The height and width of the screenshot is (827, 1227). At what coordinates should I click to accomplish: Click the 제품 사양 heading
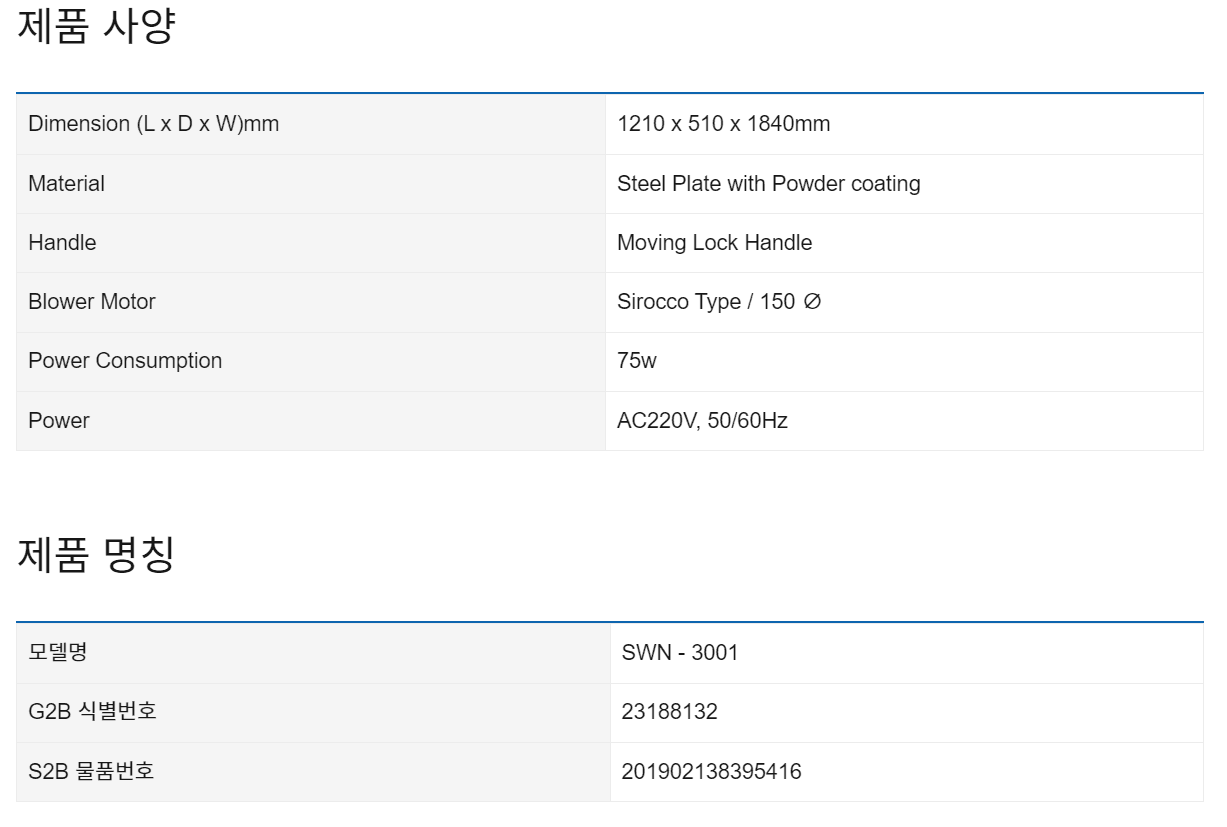click(x=96, y=27)
